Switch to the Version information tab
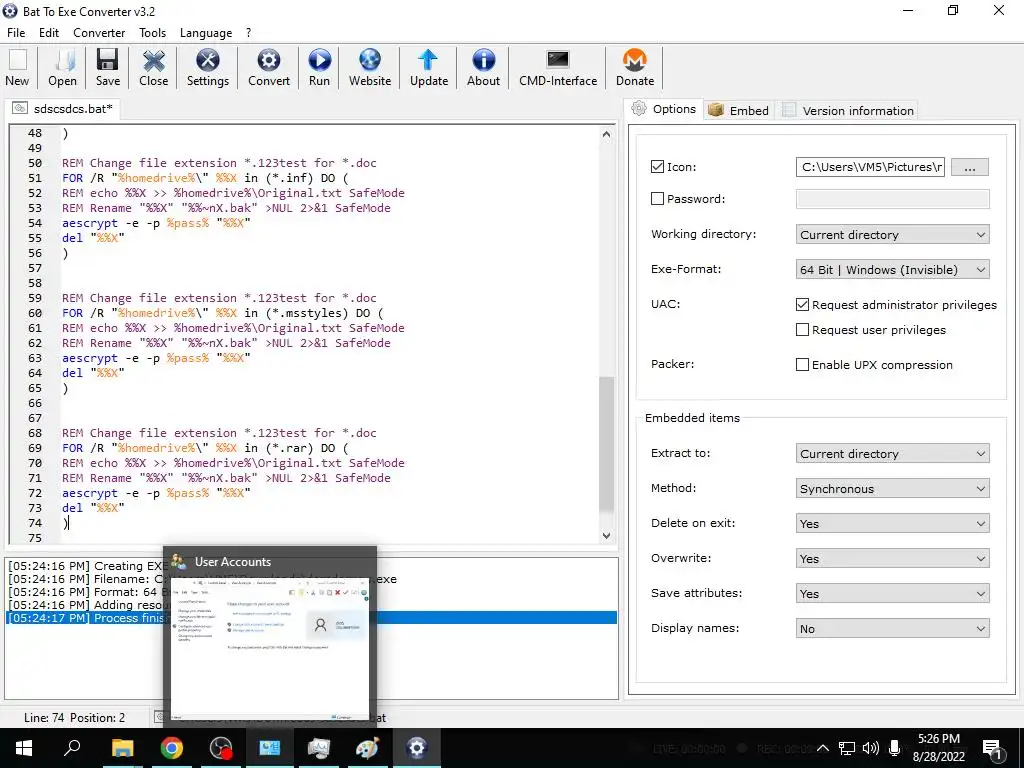This screenshot has height=768, width=1024. click(847, 110)
